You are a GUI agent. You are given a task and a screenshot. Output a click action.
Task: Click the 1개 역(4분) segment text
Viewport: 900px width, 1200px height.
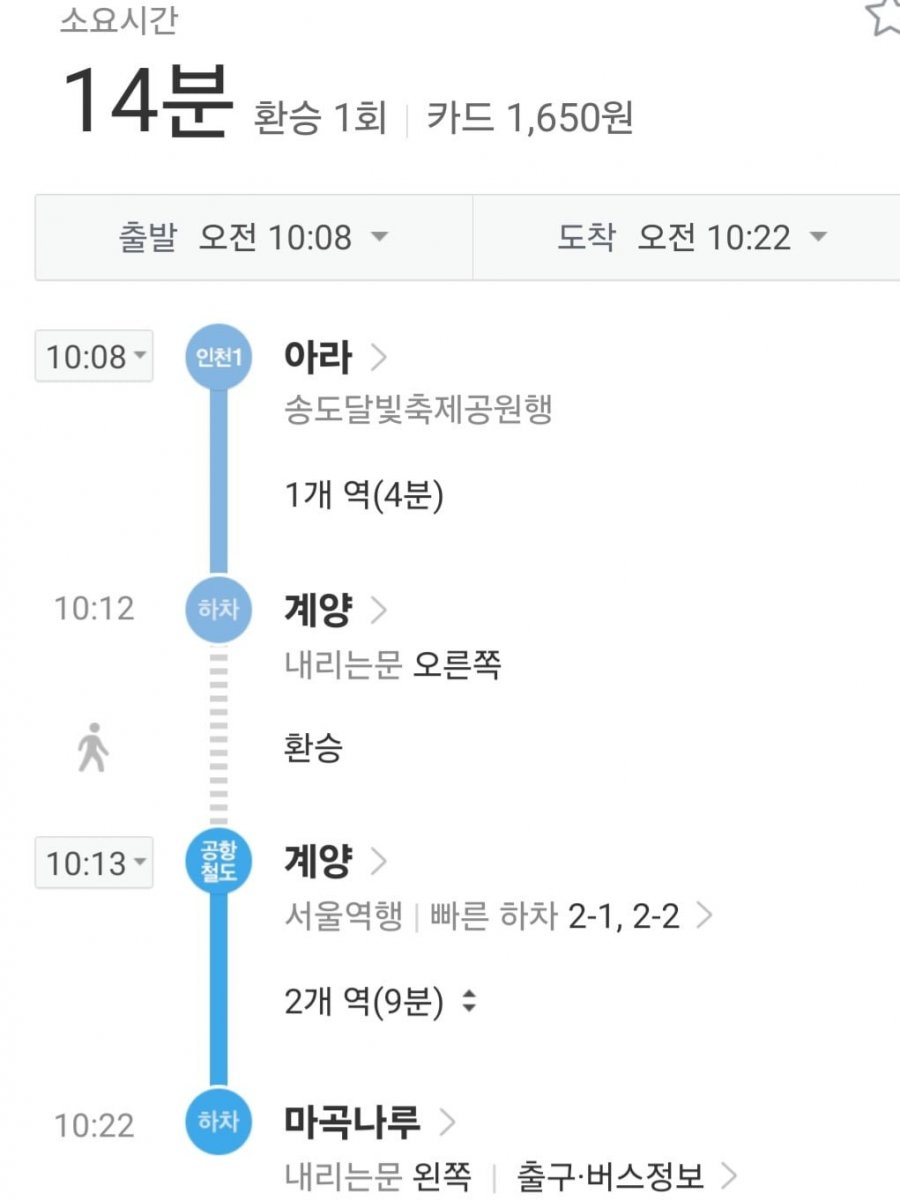point(364,495)
